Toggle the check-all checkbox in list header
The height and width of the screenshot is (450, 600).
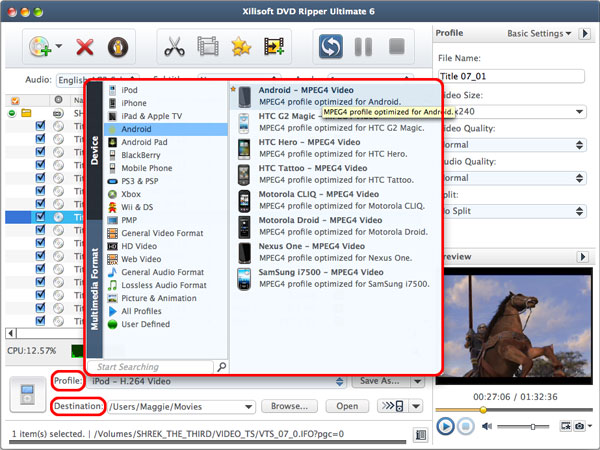(15, 101)
